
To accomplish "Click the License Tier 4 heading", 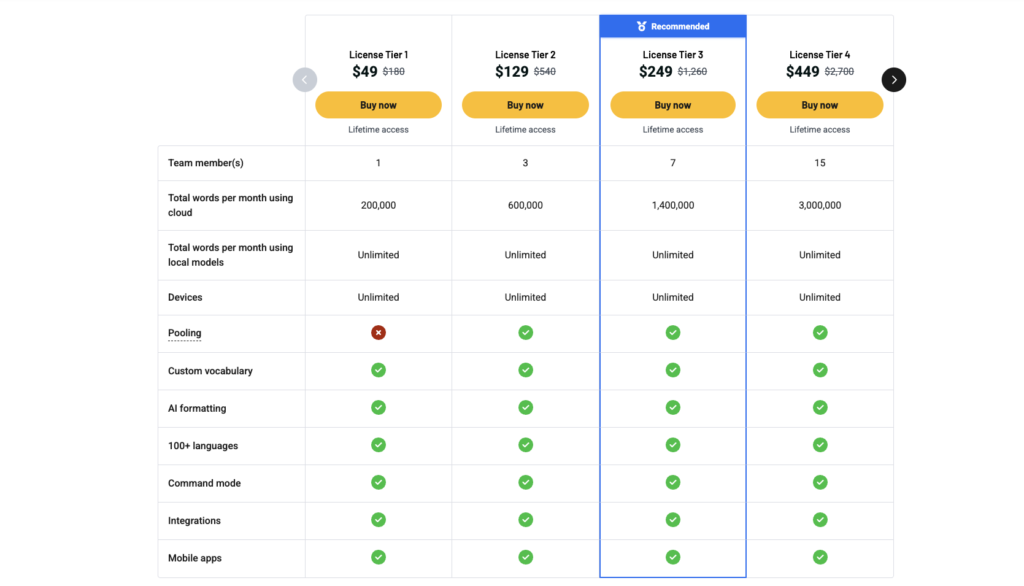I will click(820, 55).
